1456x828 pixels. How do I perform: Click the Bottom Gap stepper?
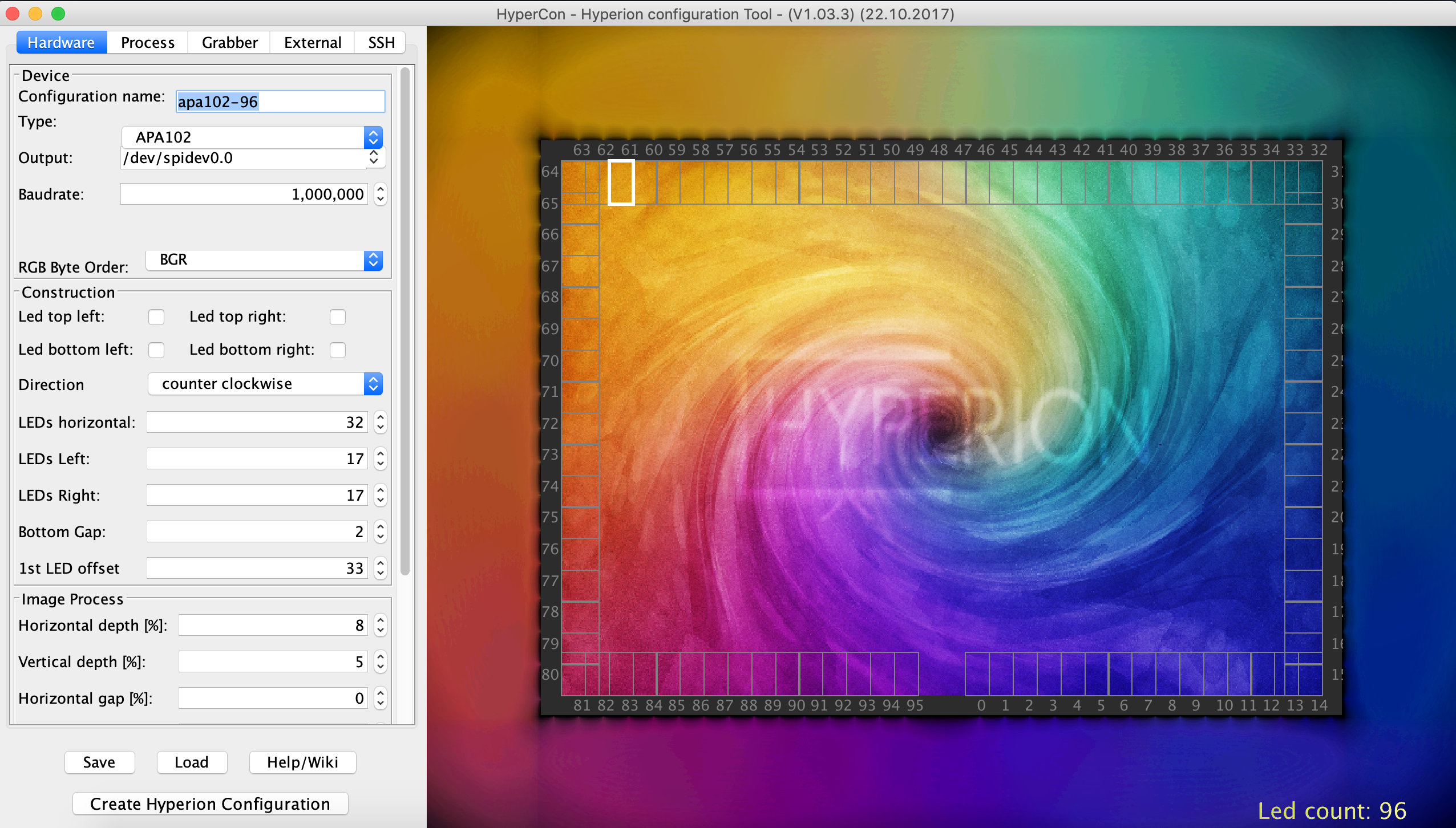coord(381,531)
